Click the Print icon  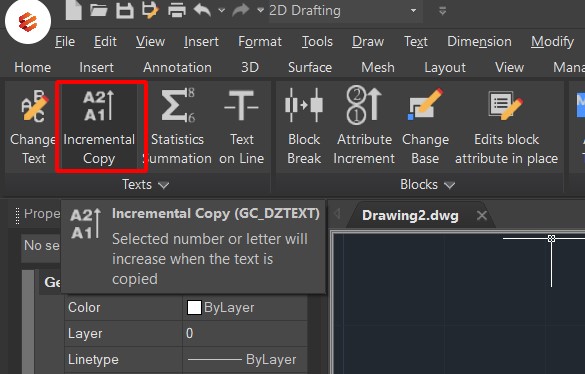176,10
